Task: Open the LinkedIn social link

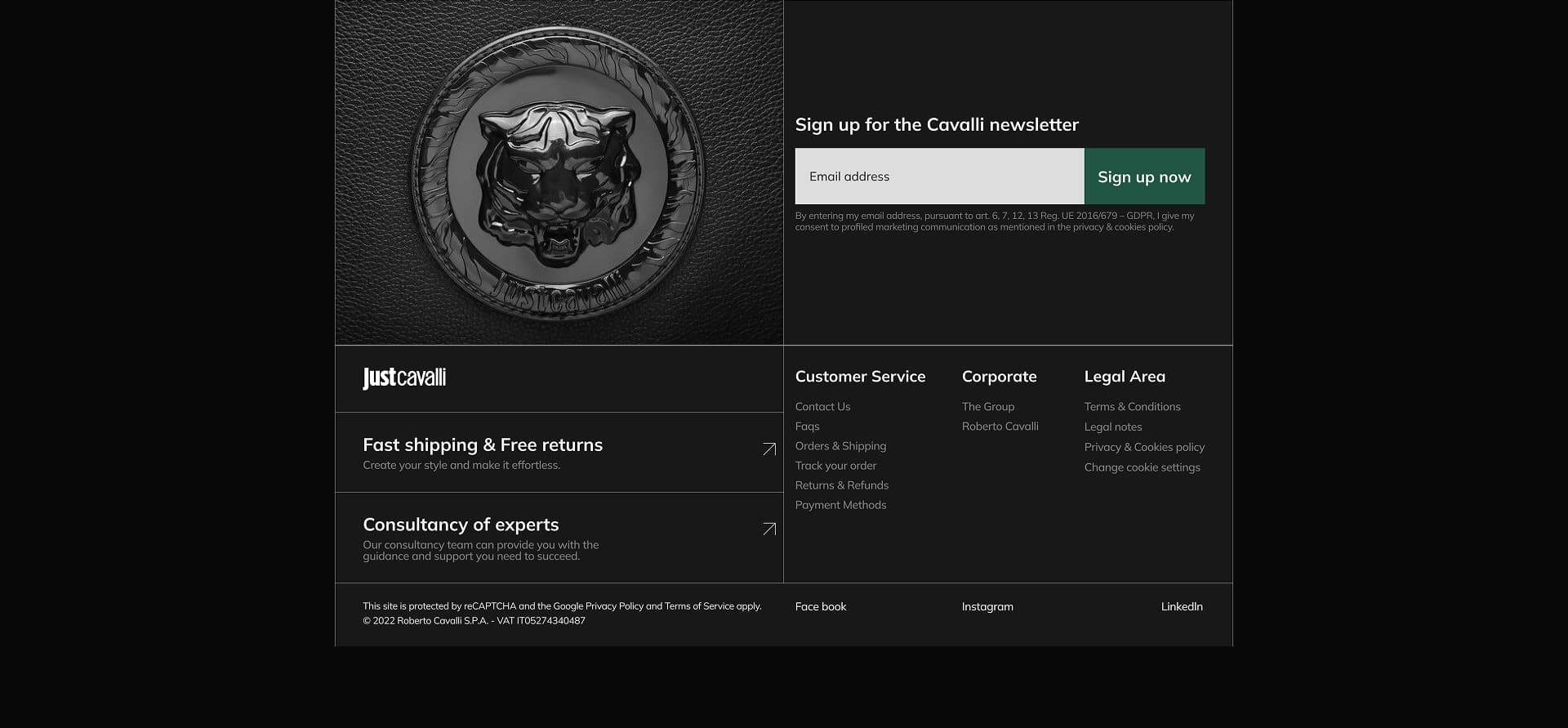Action: pyautogui.click(x=1181, y=606)
